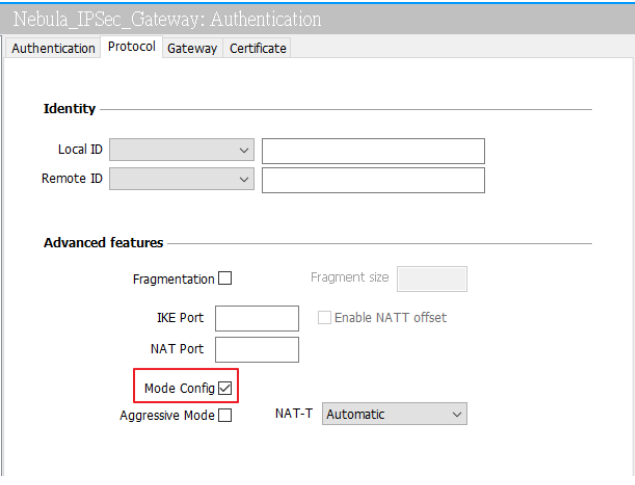Switch to the Authentication tab
The height and width of the screenshot is (485, 635).
(x=53, y=48)
